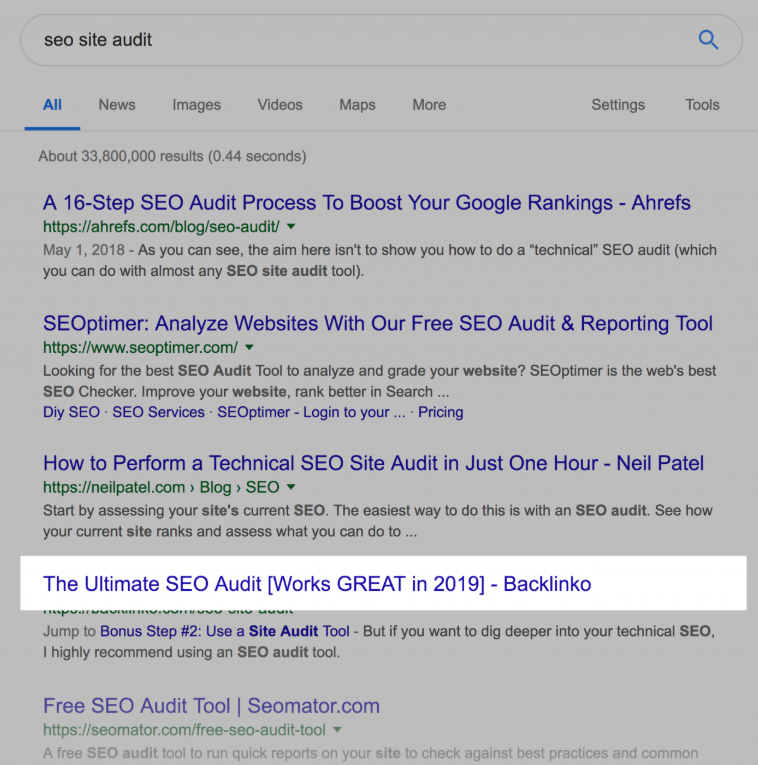Switch to the News tab
Viewport: 758px width, 765px height.
pyautogui.click(x=117, y=105)
